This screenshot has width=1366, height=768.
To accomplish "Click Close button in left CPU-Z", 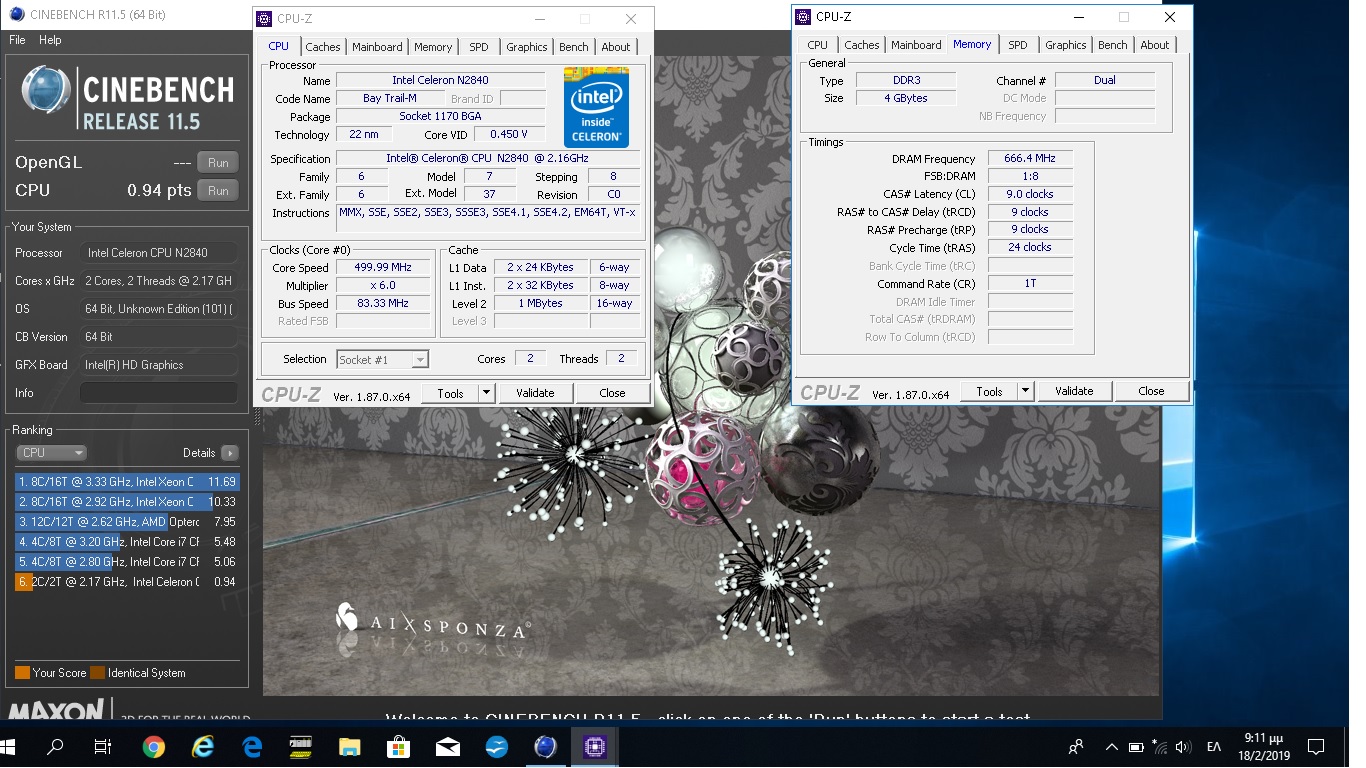I will point(612,393).
